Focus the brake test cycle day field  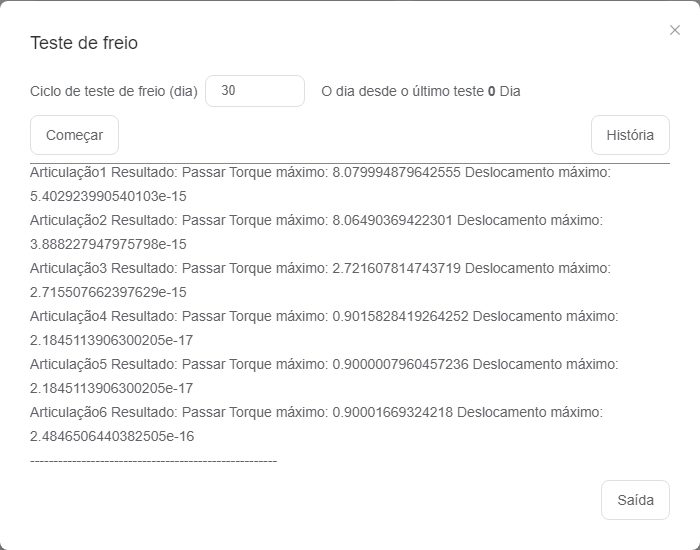255,91
